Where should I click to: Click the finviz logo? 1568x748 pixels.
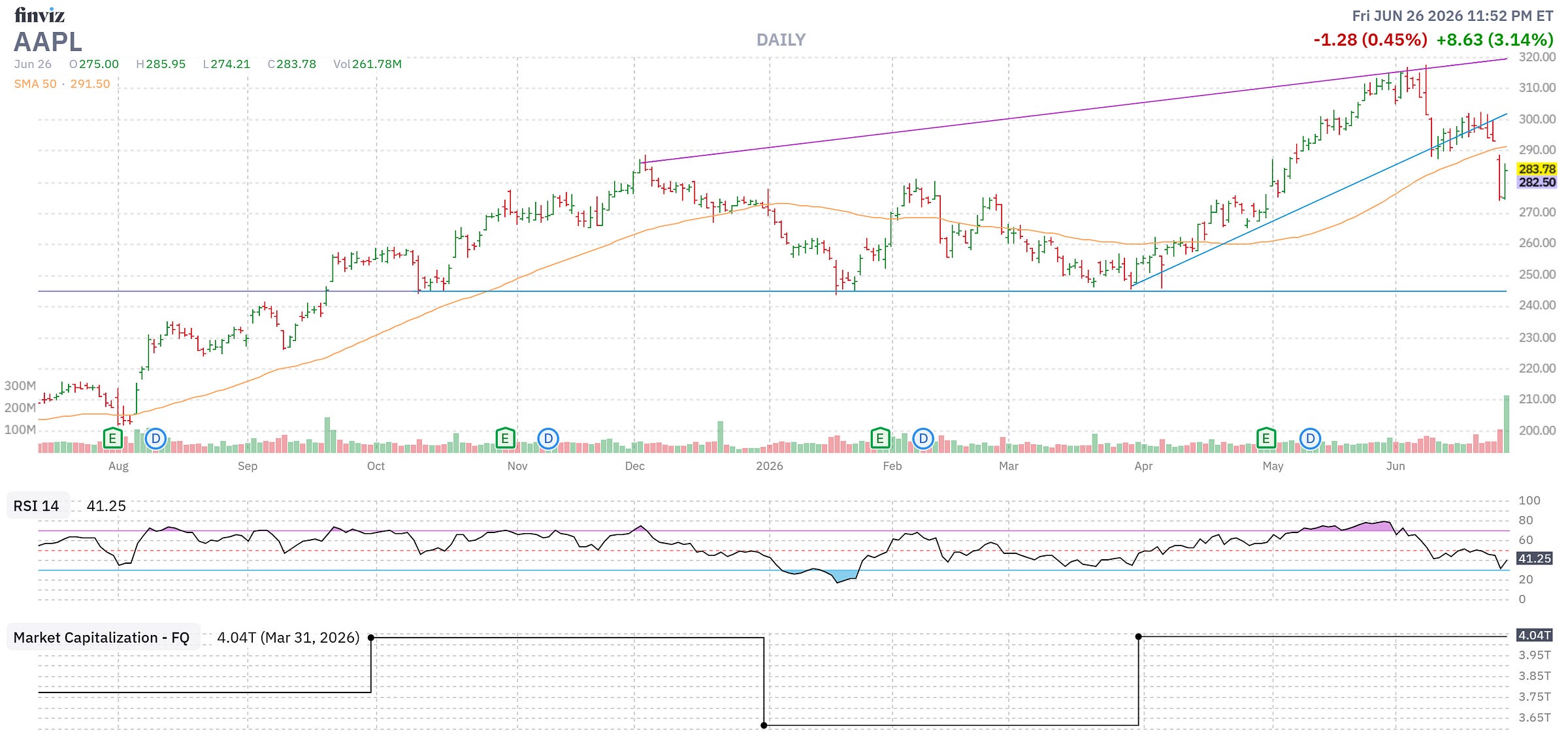pyautogui.click(x=39, y=14)
